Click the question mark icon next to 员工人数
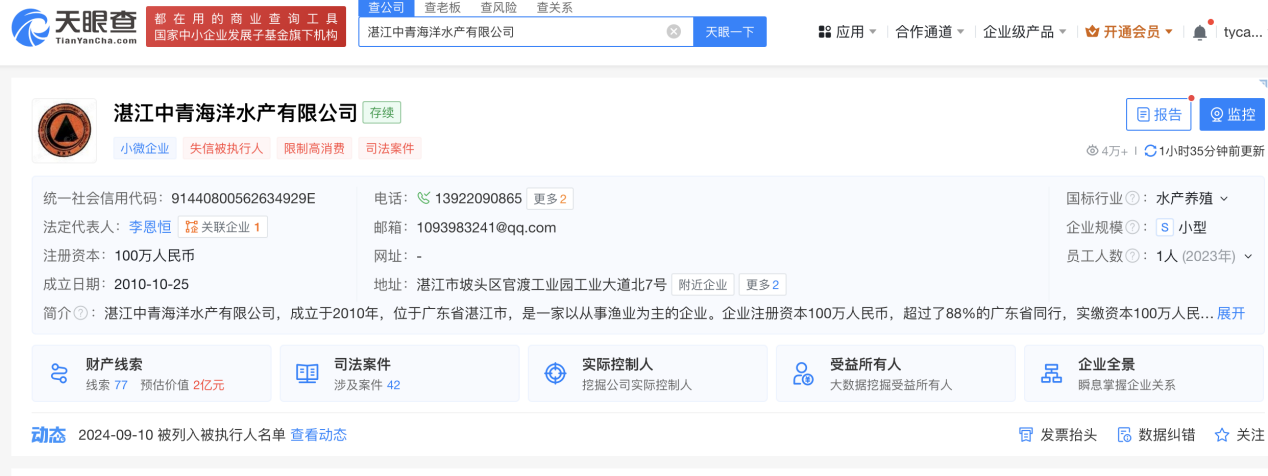The width and height of the screenshot is (1268, 476). pos(1133,256)
